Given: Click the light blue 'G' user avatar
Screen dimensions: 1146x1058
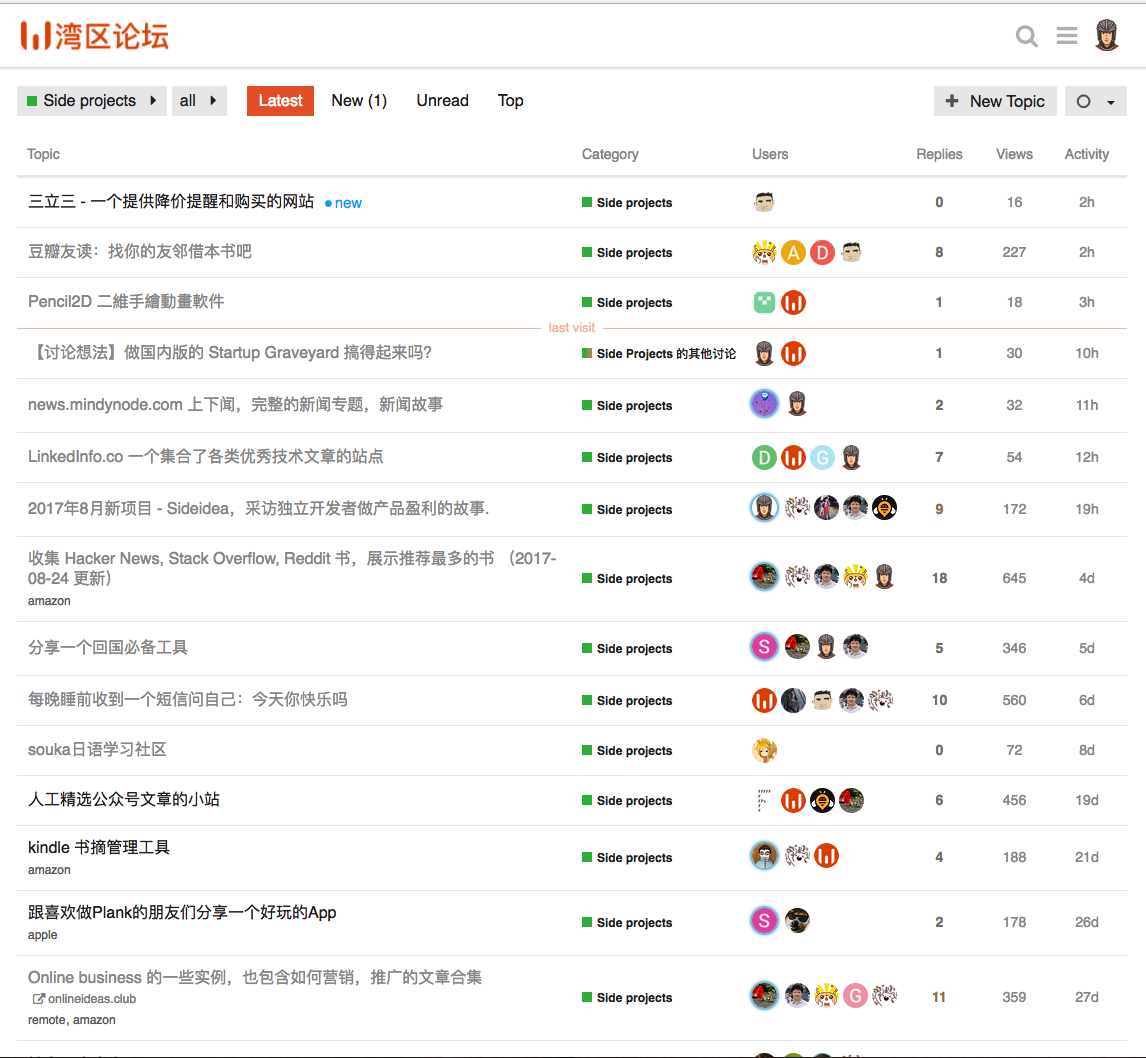Looking at the screenshot, I should (x=822, y=458).
